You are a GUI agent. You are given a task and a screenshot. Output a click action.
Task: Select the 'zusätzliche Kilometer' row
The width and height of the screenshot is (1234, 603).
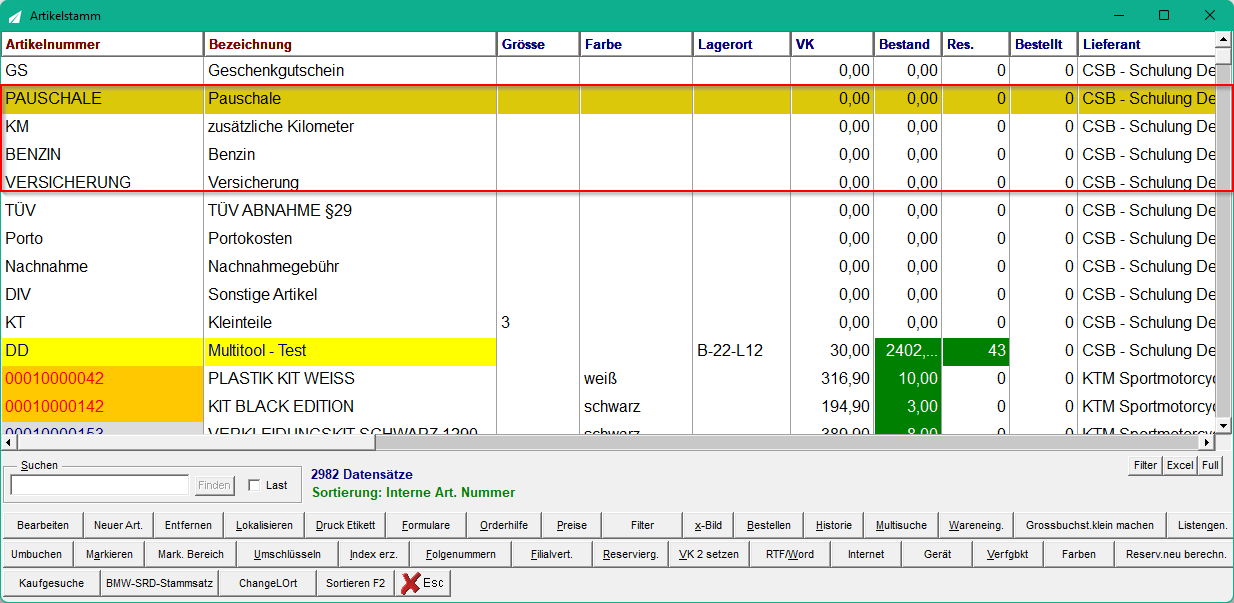coord(608,127)
